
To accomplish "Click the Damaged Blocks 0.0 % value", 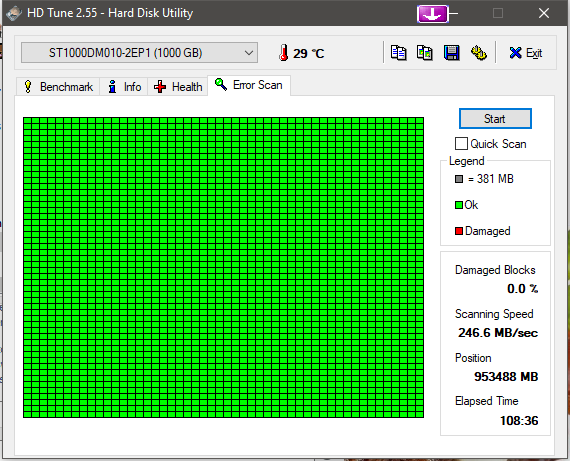I will 522,289.
